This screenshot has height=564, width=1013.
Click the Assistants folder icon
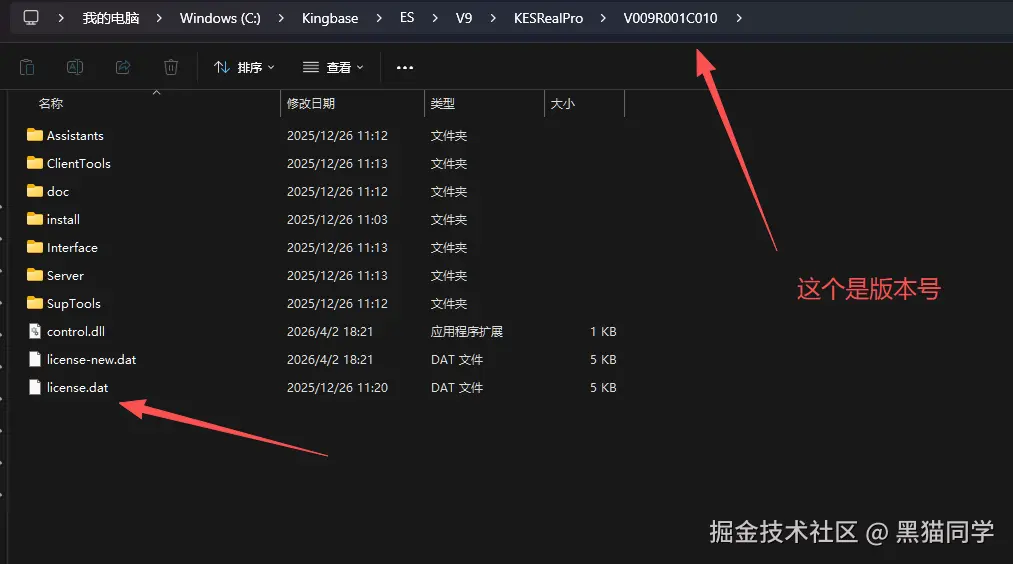coord(35,135)
